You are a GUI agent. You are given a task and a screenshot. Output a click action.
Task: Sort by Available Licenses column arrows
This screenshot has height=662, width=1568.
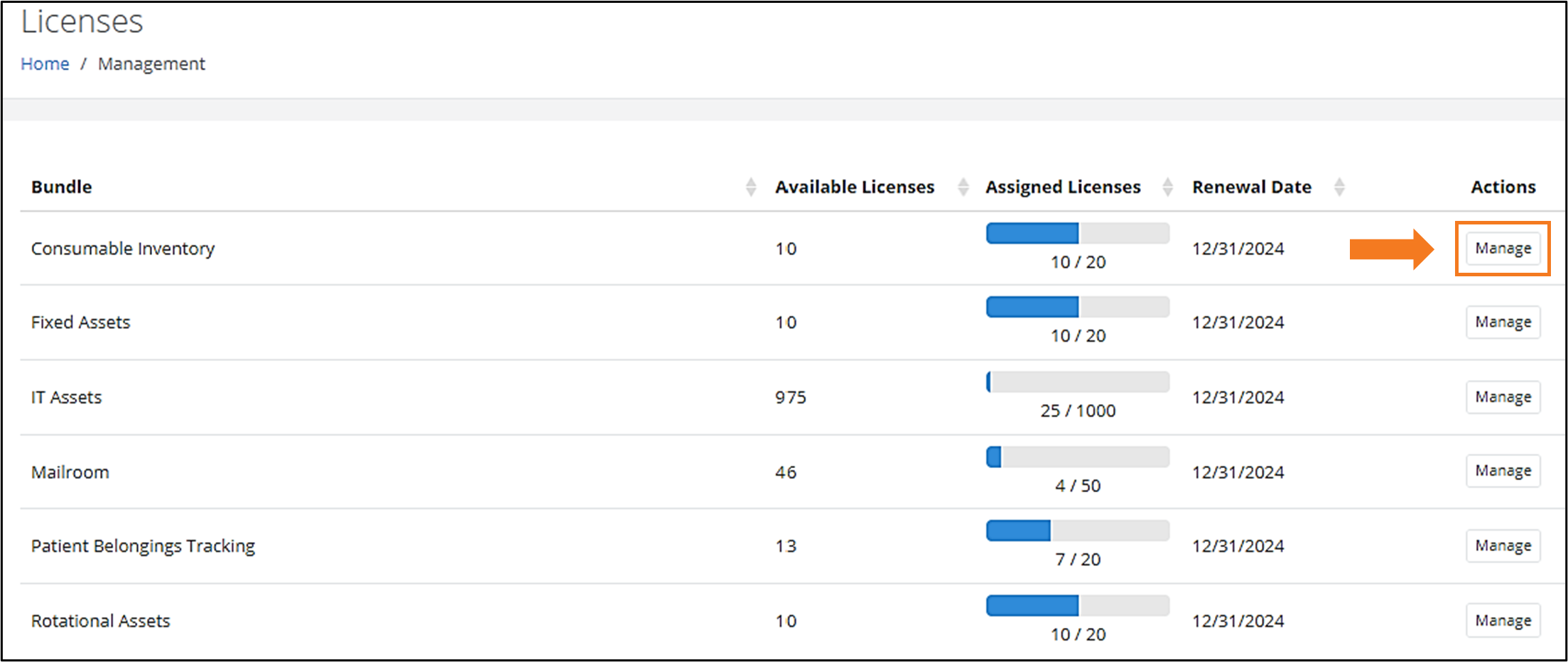tap(963, 187)
